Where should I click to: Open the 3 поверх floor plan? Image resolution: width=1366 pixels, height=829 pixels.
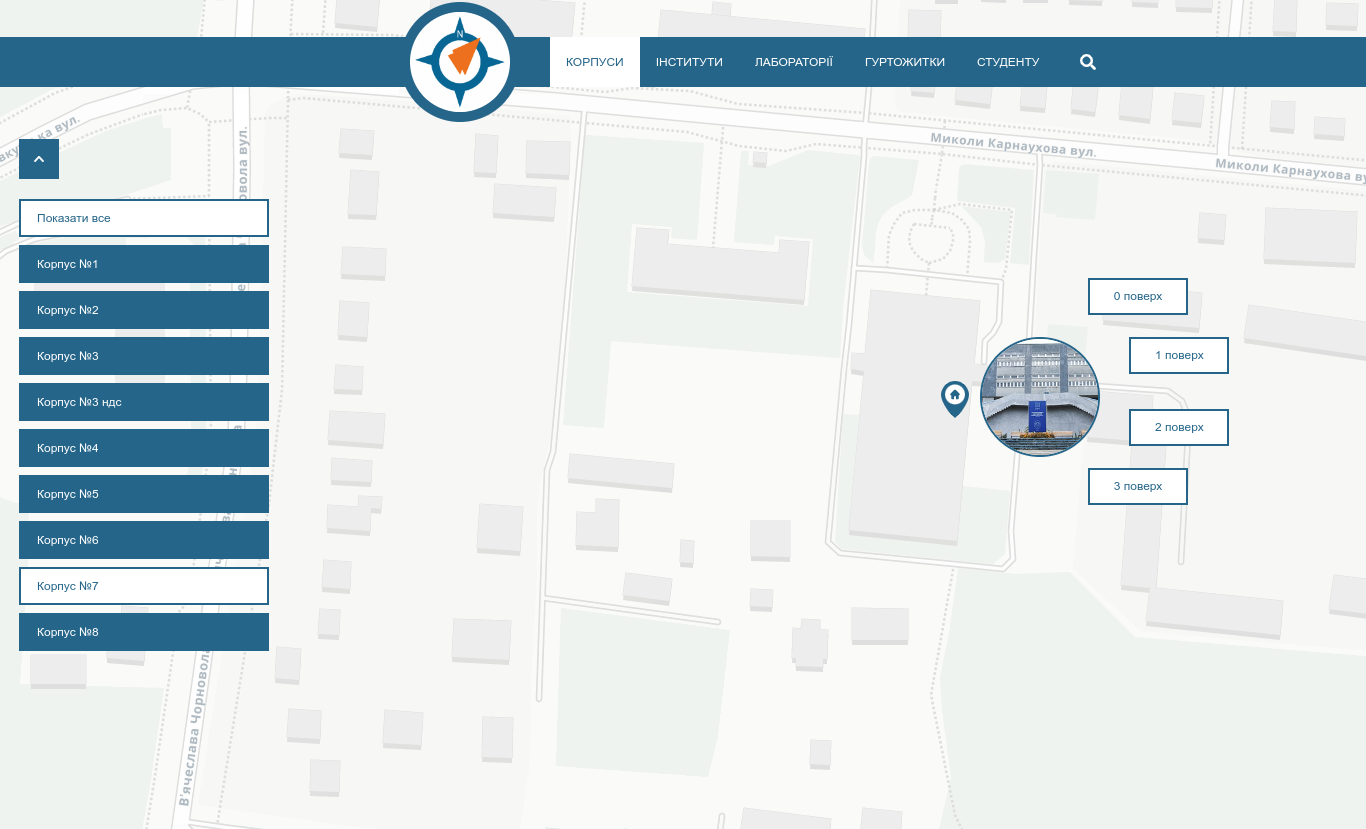click(1138, 486)
